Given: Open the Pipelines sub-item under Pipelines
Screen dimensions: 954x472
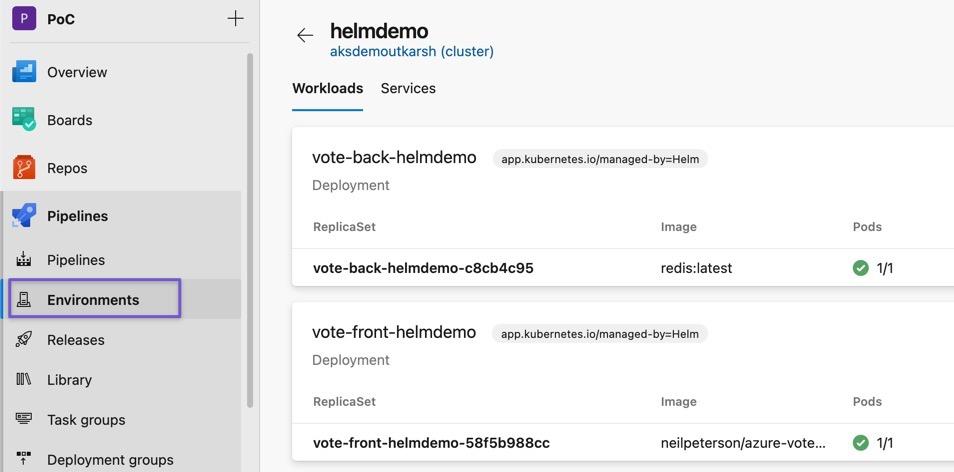Looking at the screenshot, I should click(x=76, y=260).
